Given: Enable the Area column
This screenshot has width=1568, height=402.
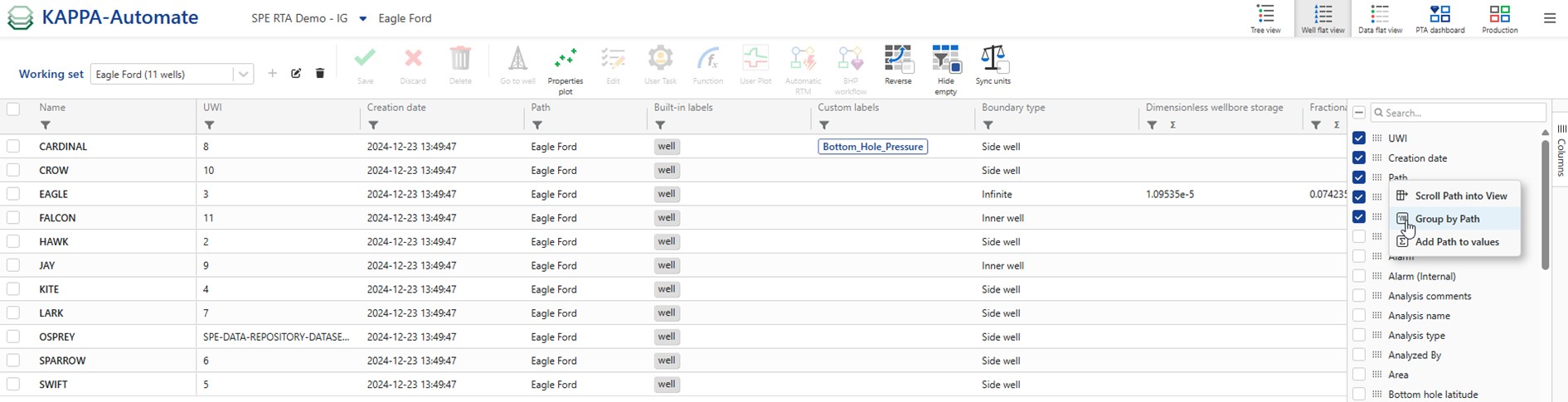Looking at the screenshot, I should click(1358, 375).
